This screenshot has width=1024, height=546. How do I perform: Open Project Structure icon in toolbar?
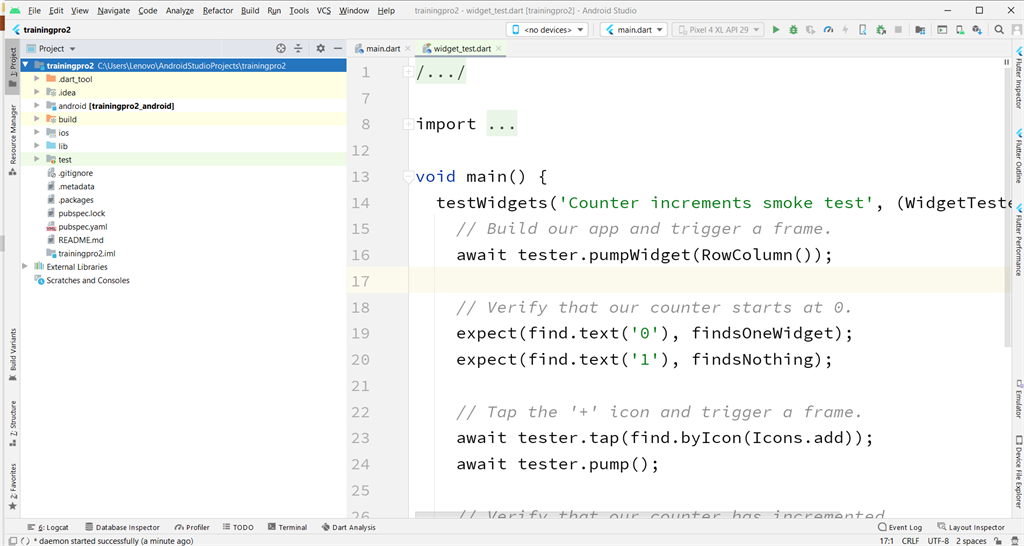(920, 29)
